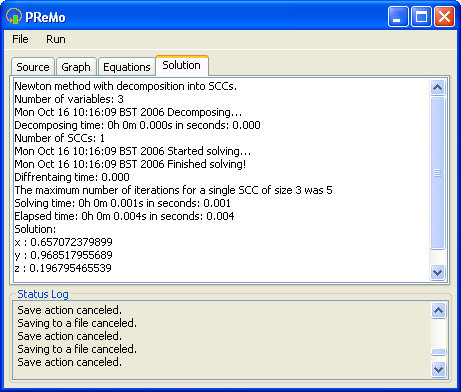Switch to the Graph tab
Image resolution: width=461 pixels, height=392 pixels.
pos(76,67)
